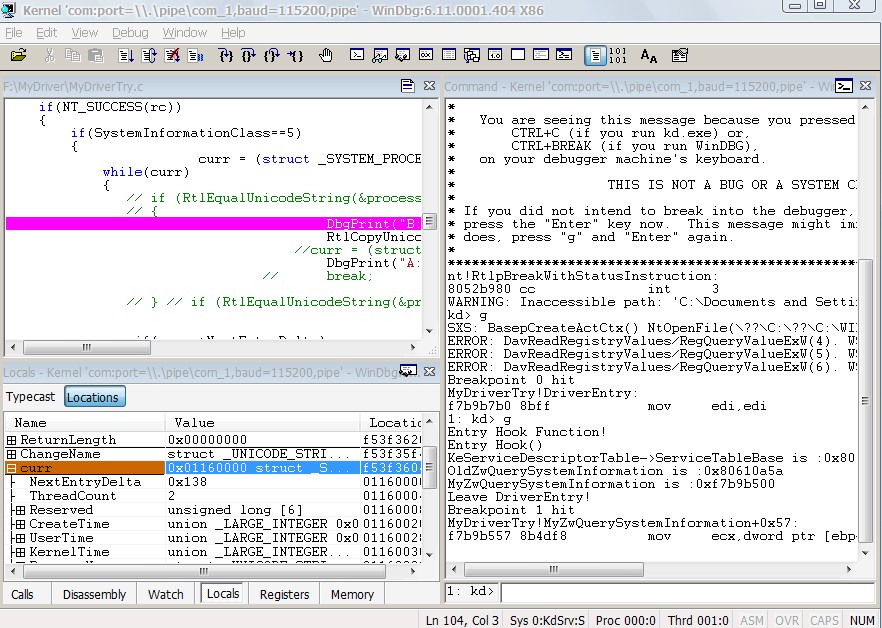Click the Break execution toolbar icon
882x628 pixels.
pyautogui.click(x=195, y=55)
